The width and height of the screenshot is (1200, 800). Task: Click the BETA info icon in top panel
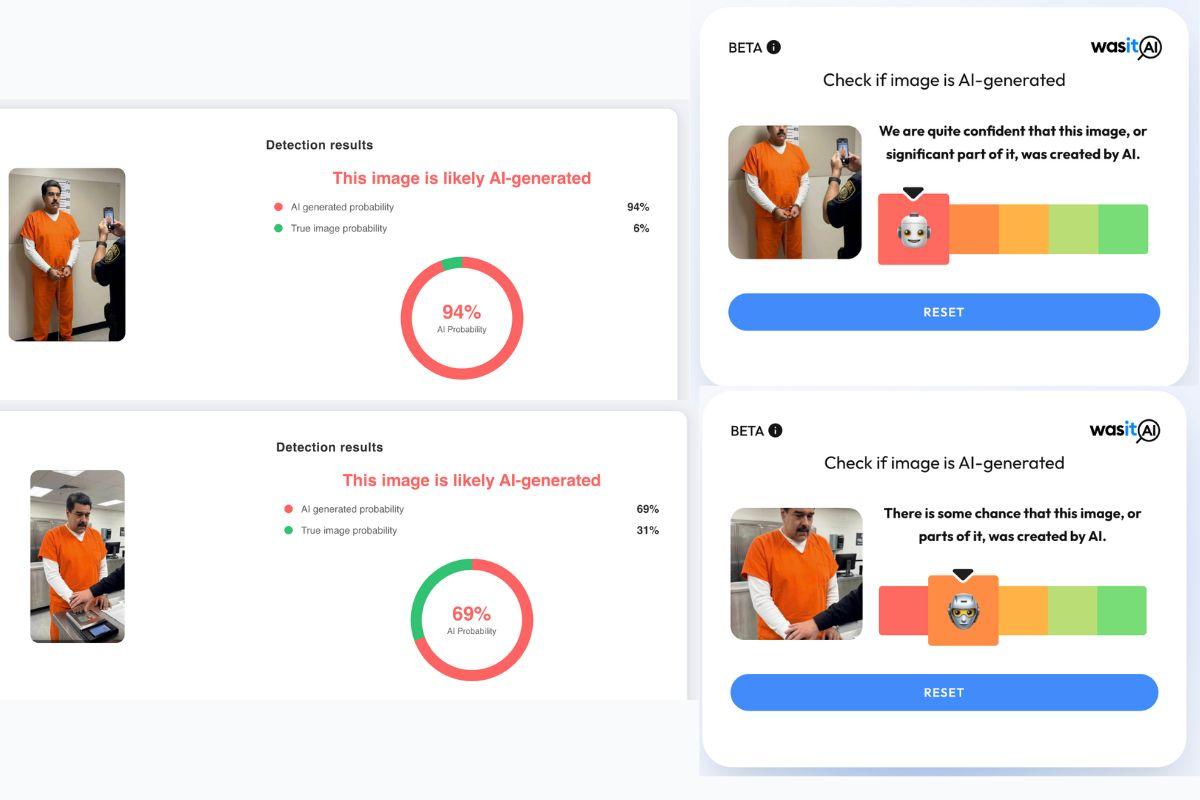[x=773, y=47]
